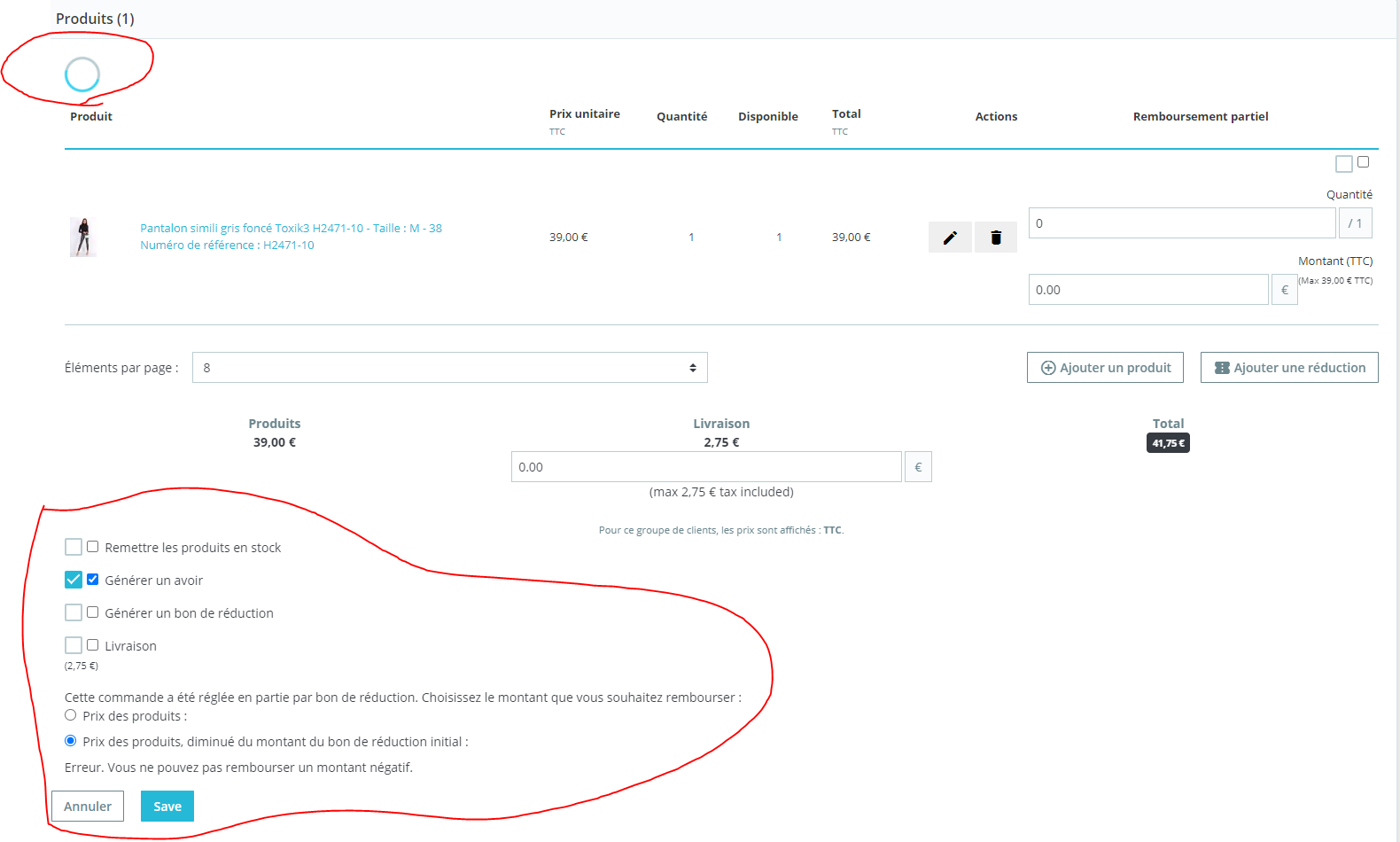Click the Produits (1) section heading
1400x842 pixels.
[95, 19]
